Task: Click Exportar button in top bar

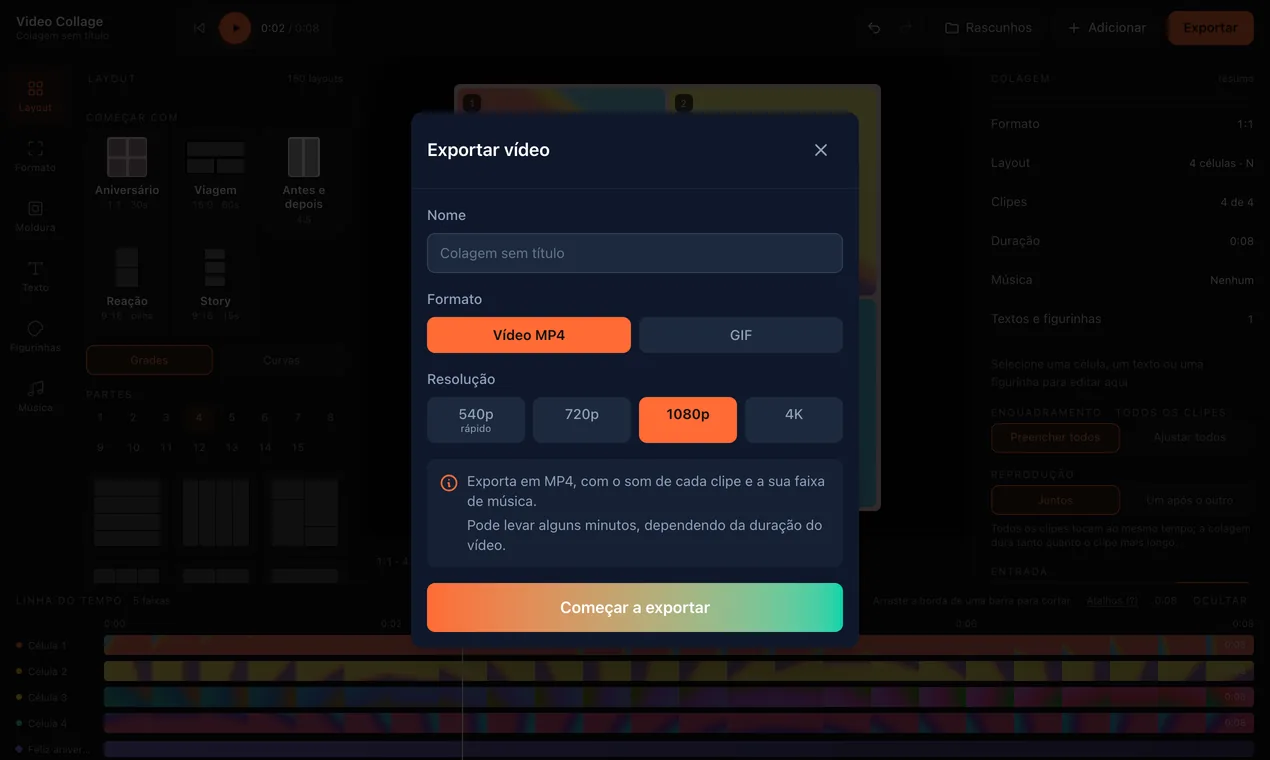Action: point(1211,28)
